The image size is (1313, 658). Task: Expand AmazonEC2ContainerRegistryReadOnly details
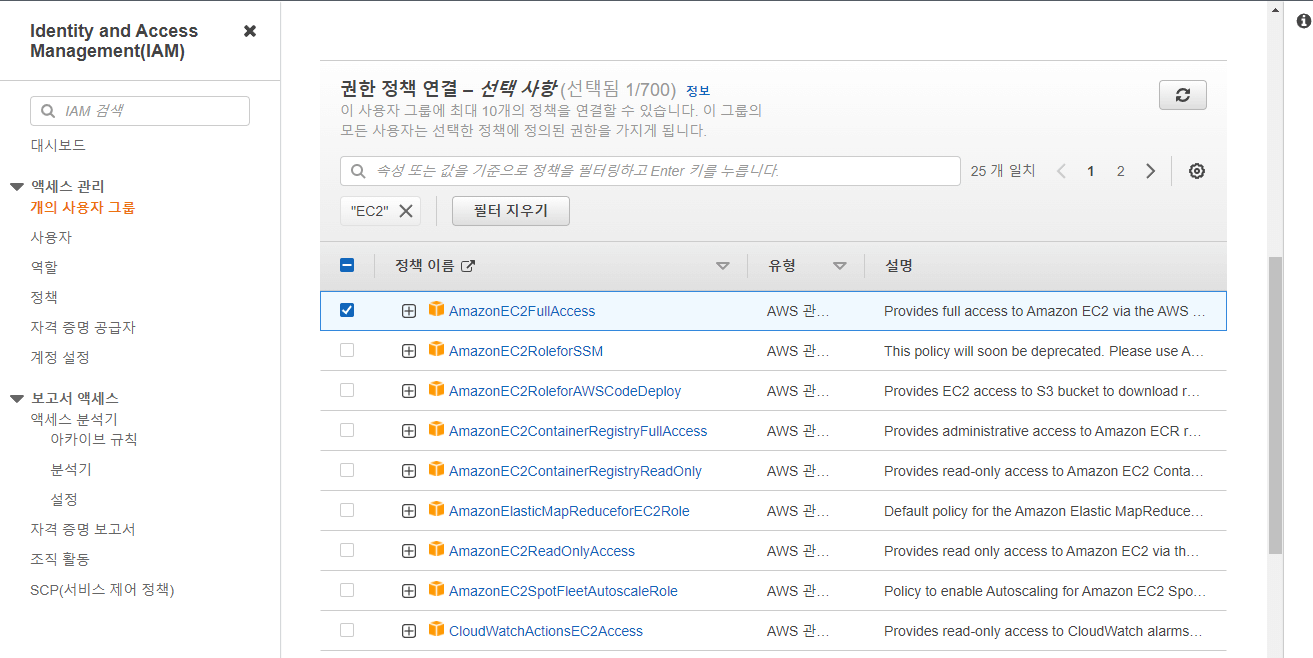coord(409,471)
